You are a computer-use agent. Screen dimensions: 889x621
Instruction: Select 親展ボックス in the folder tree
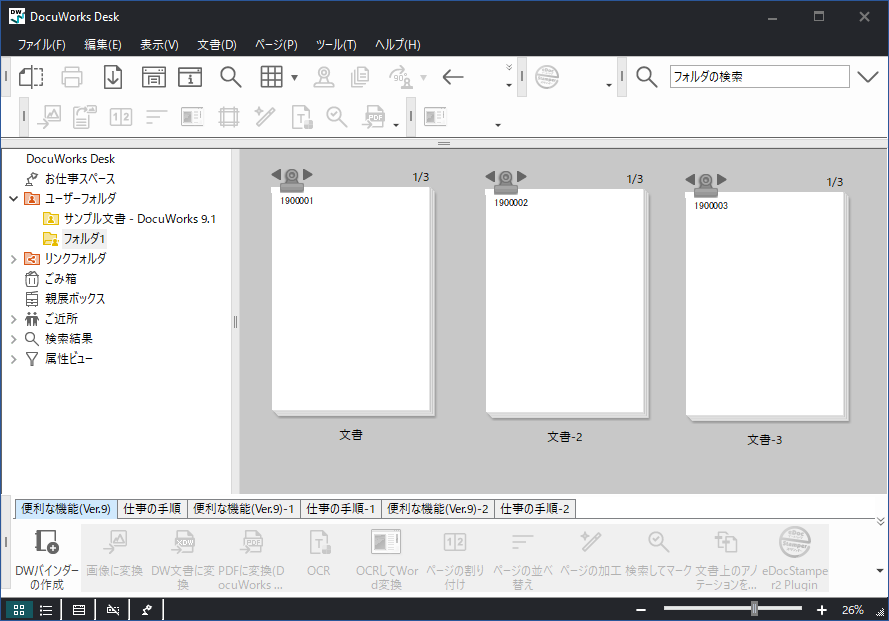(x=75, y=299)
